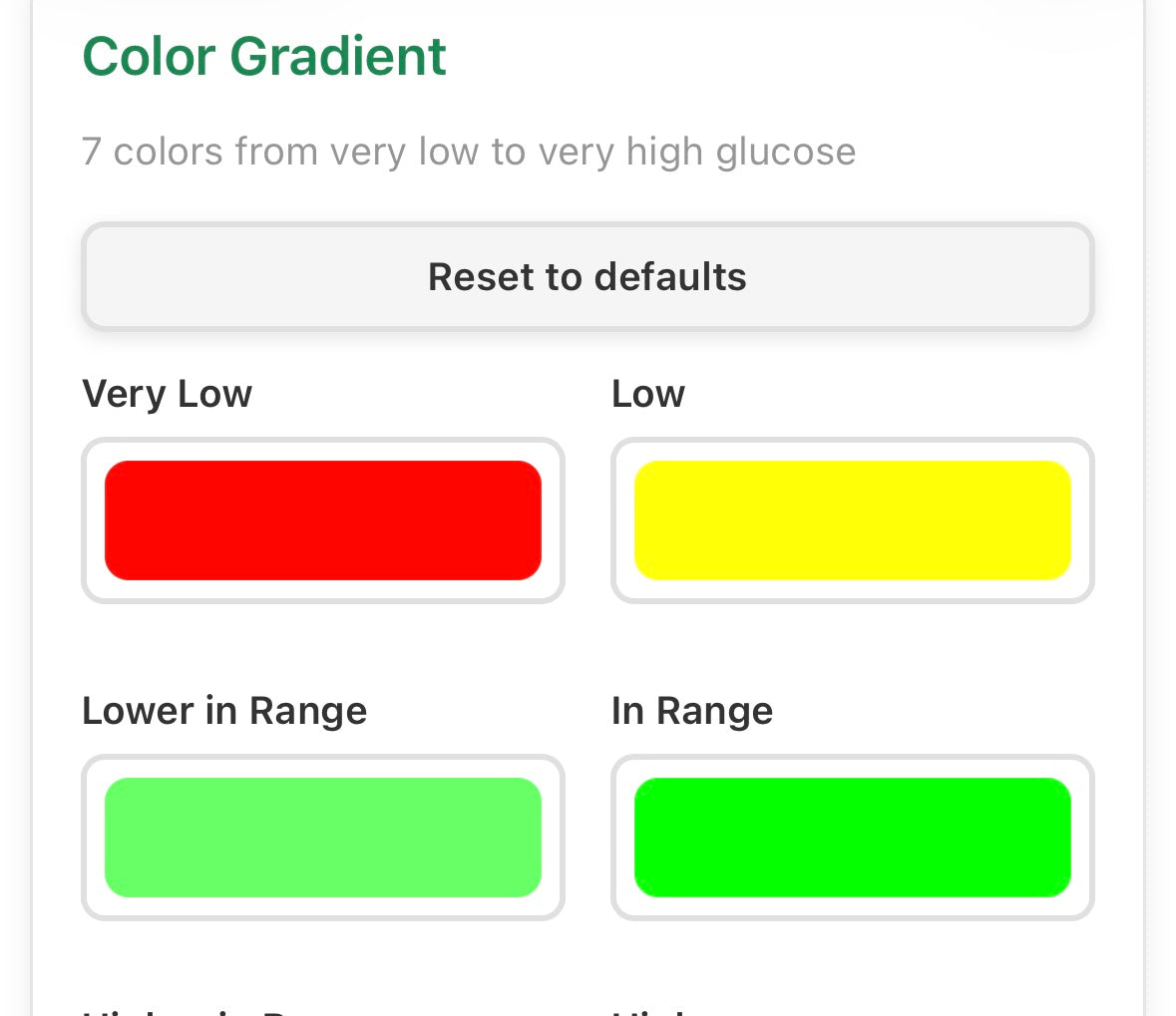This screenshot has width=1176, height=1016.
Task: Click the Lower in Range label
Action: (x=223, y=710)
